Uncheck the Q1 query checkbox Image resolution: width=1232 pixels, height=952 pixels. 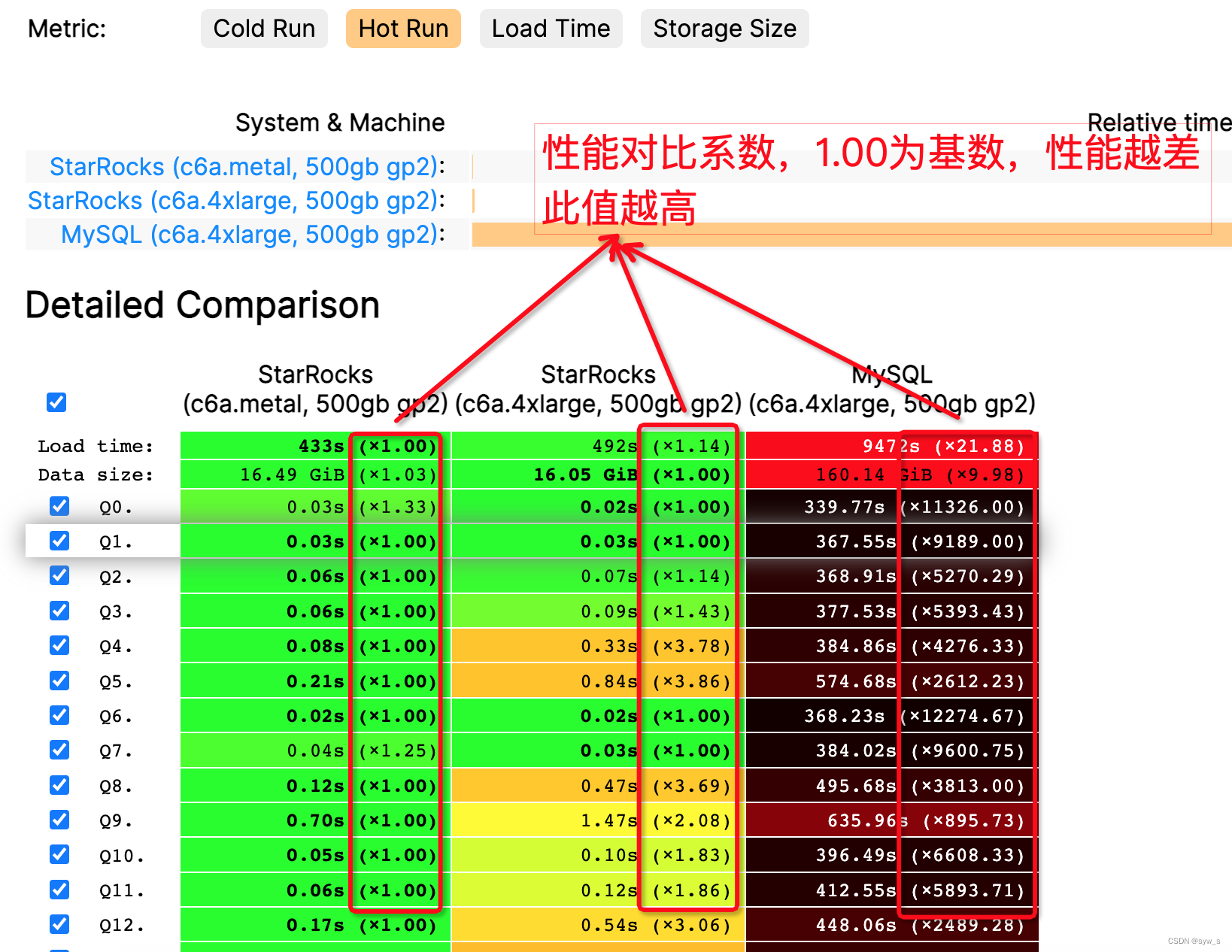pos(59,541)
